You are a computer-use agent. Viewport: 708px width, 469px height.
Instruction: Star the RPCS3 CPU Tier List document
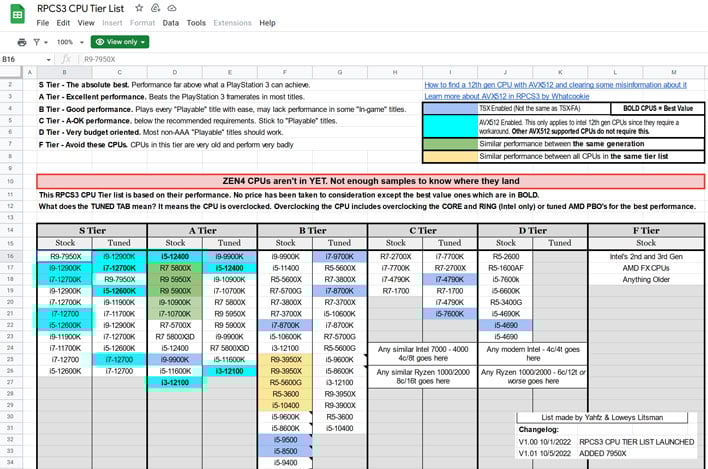pyautogui.click(x=139, y=8)
